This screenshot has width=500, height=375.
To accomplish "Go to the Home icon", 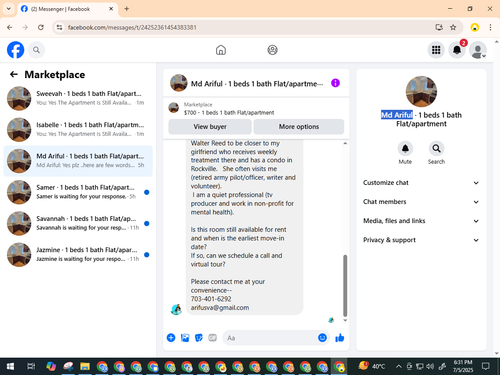I will (x=221, y=50).
